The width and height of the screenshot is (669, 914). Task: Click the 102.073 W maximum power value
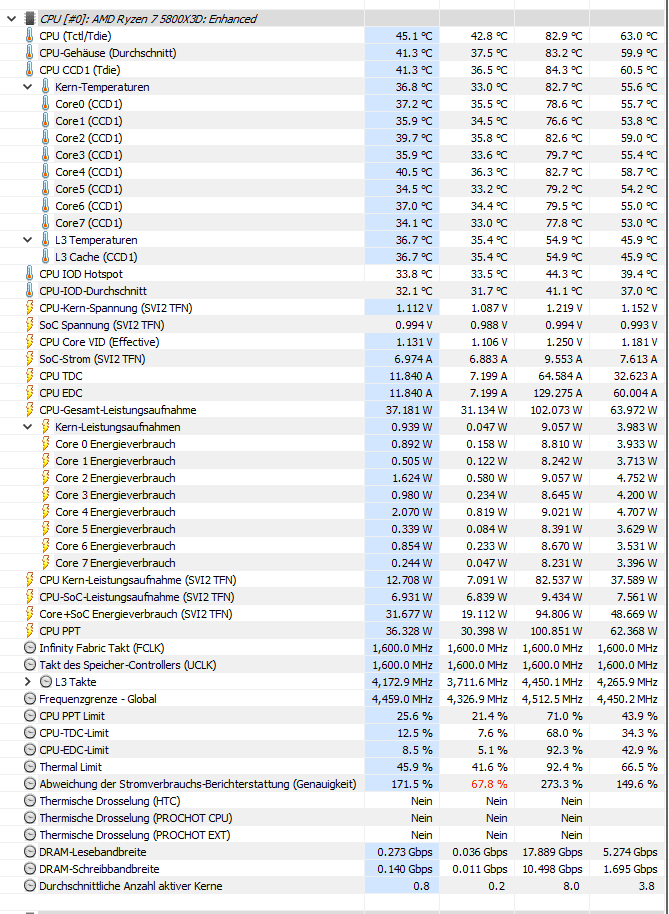pos(556,410)
